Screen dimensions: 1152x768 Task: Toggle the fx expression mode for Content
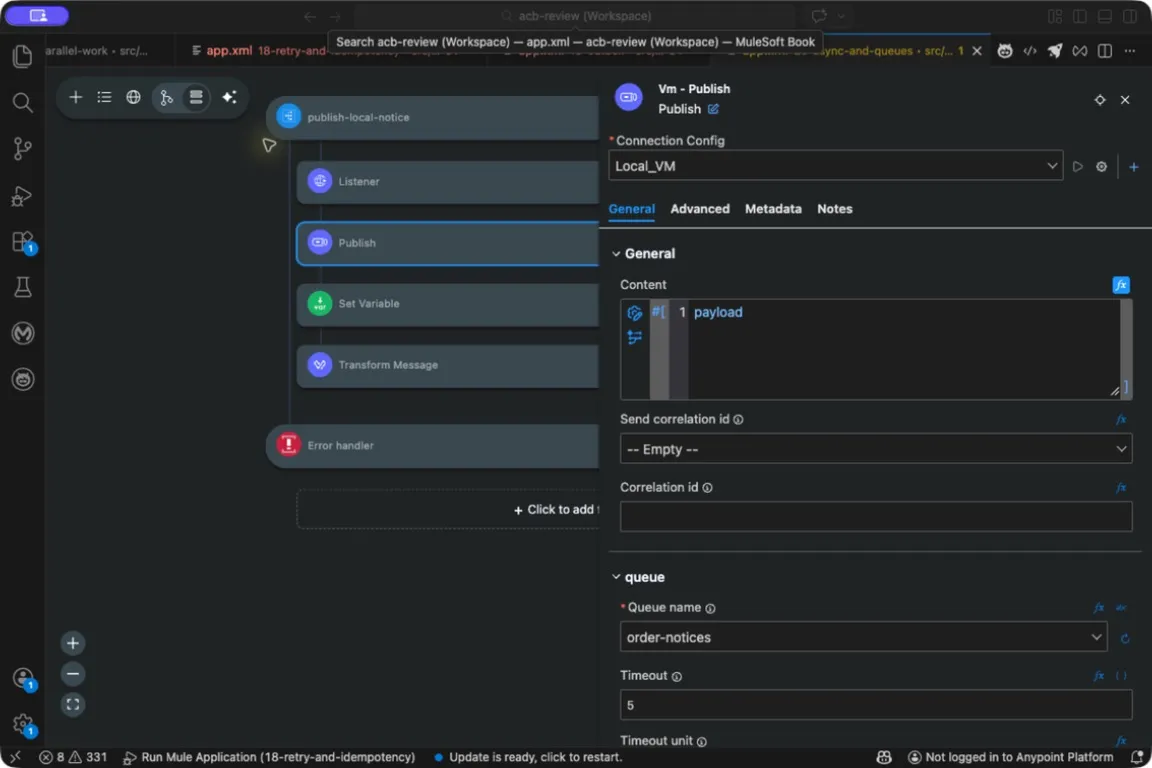pos(1120,285)
